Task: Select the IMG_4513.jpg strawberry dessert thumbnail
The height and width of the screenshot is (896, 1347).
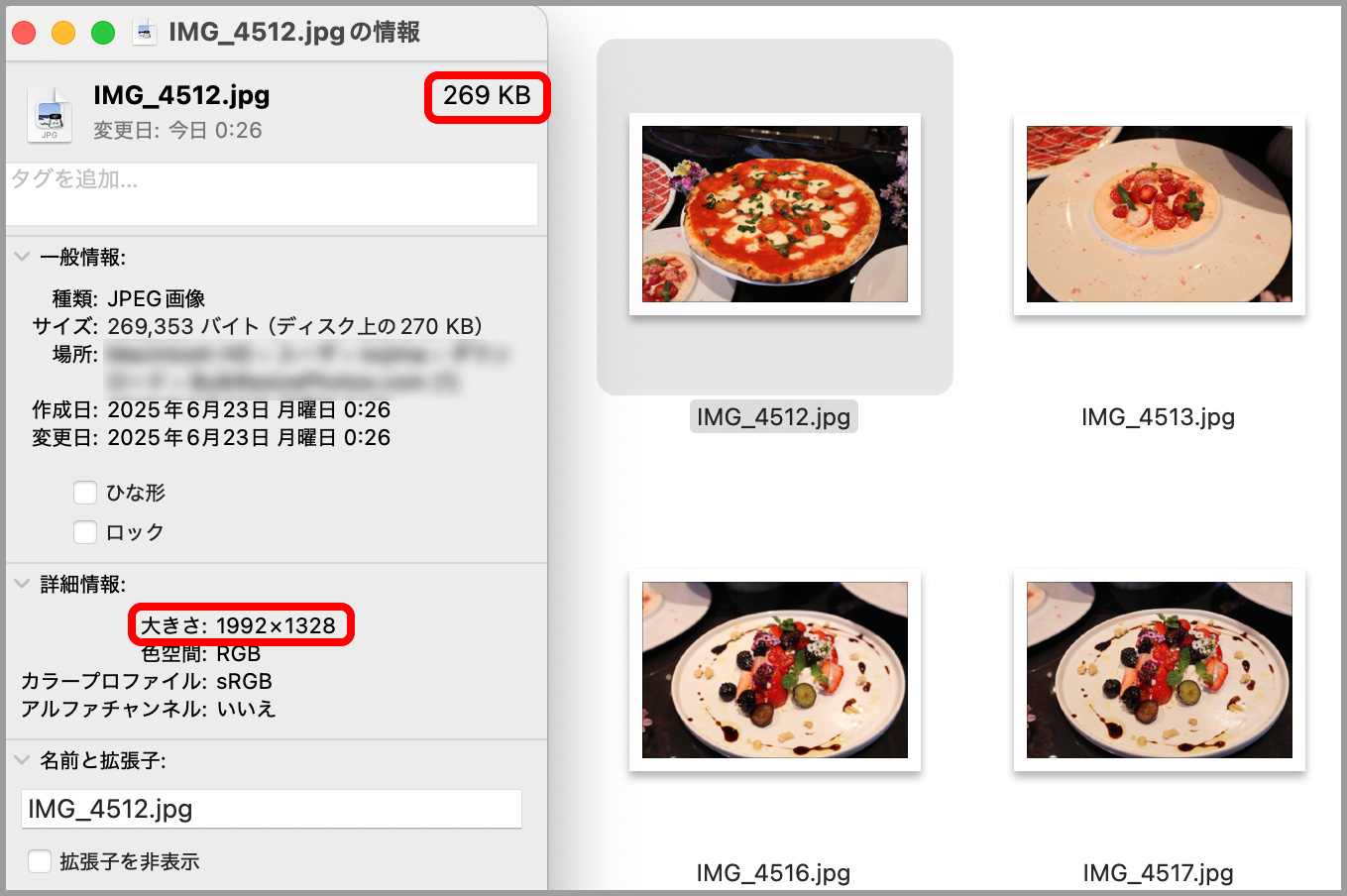Action: click(1159, 214)
